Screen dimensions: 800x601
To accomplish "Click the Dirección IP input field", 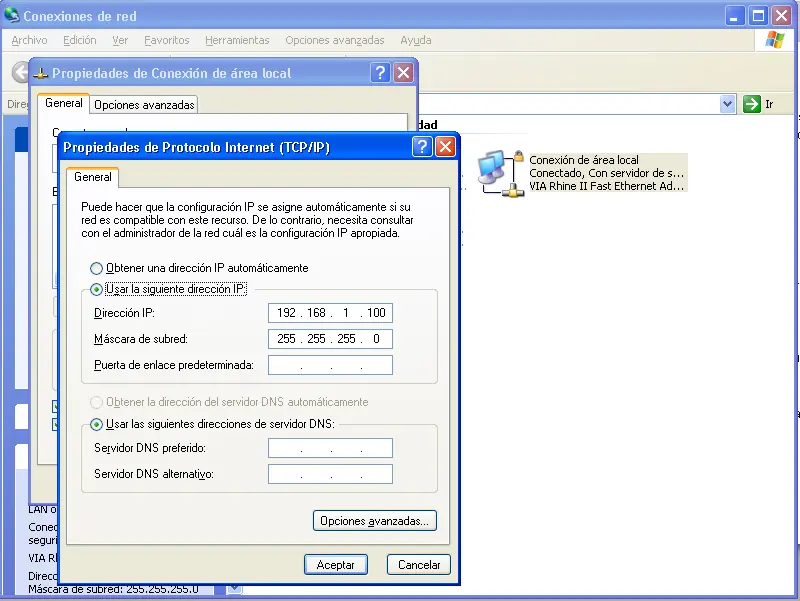I will point(330,313).
